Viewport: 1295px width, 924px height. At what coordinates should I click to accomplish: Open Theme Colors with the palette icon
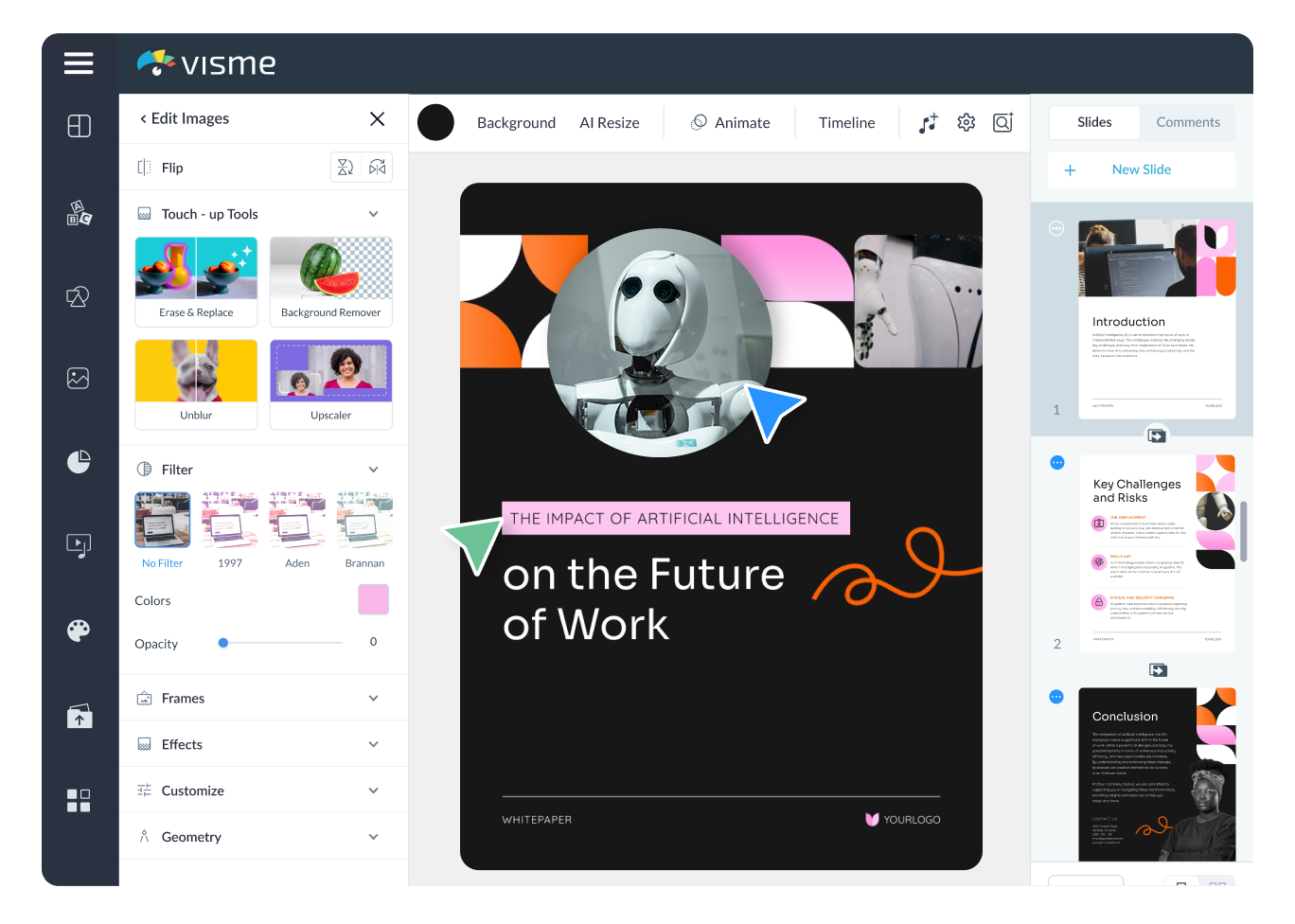(x=80, y=631)
